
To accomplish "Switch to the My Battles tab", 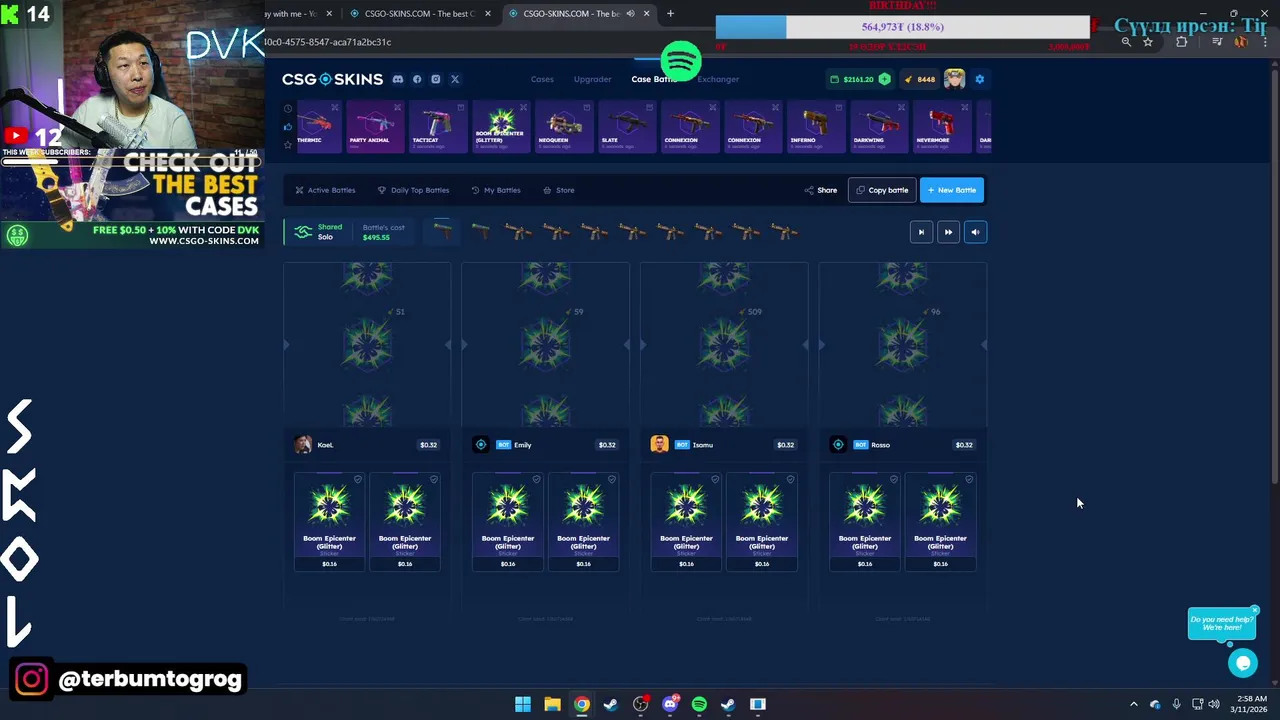I will (496, 190).
